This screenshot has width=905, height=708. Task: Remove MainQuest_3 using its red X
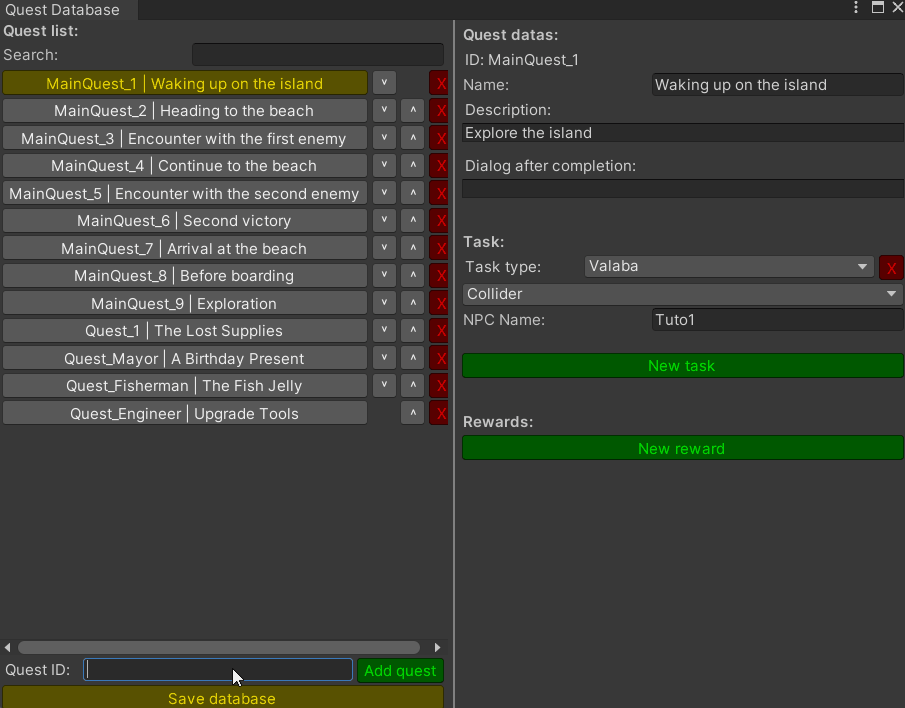tap(439, 138)
